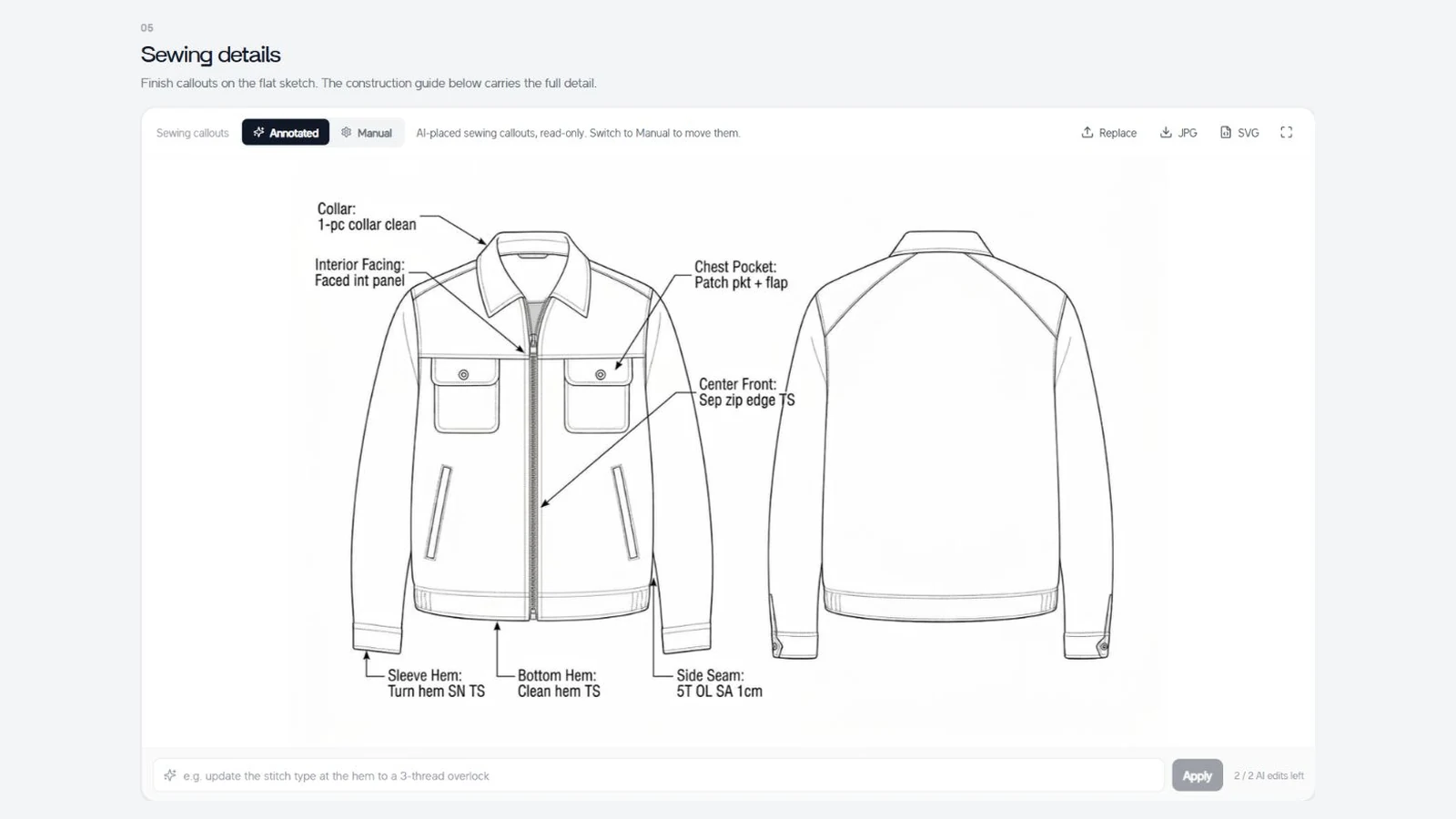Switch to Annotated callout mode

coord(286,133)
